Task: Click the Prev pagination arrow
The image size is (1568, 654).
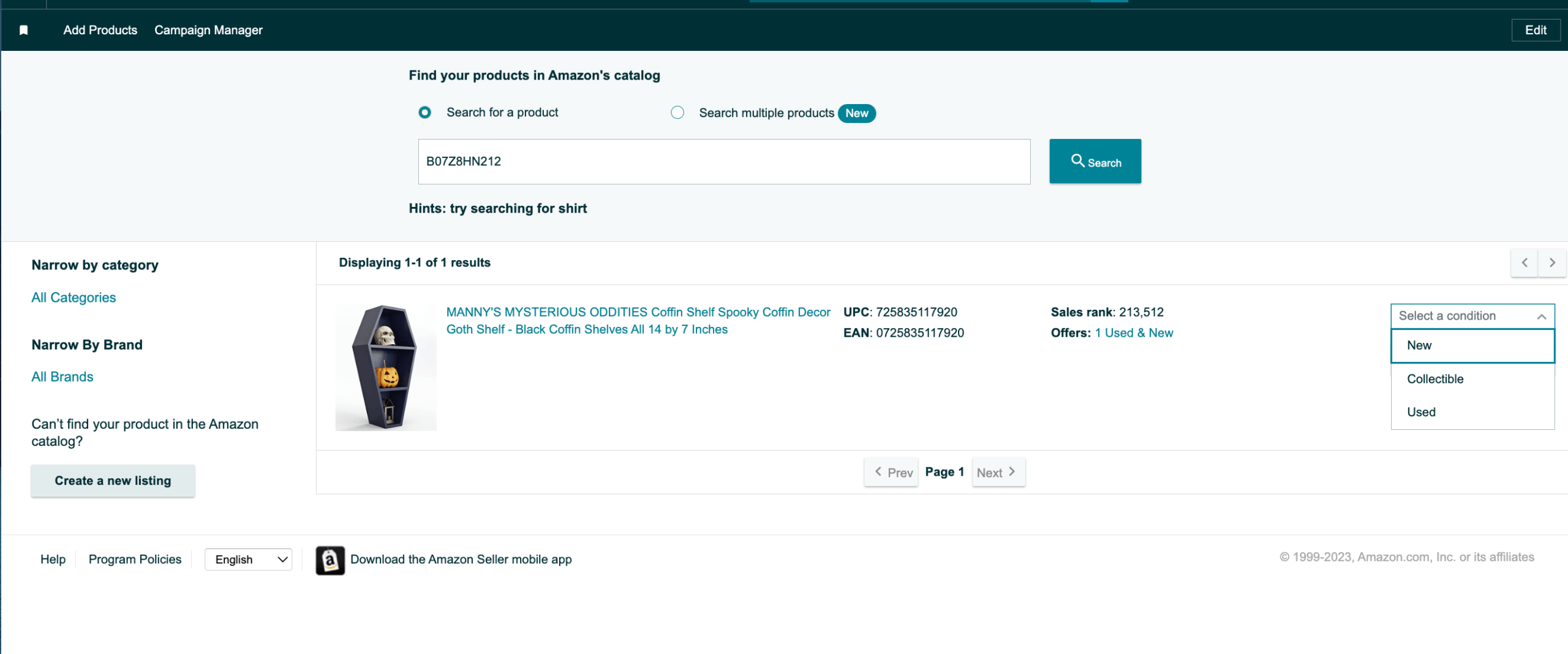Action: tap(891, 472)
